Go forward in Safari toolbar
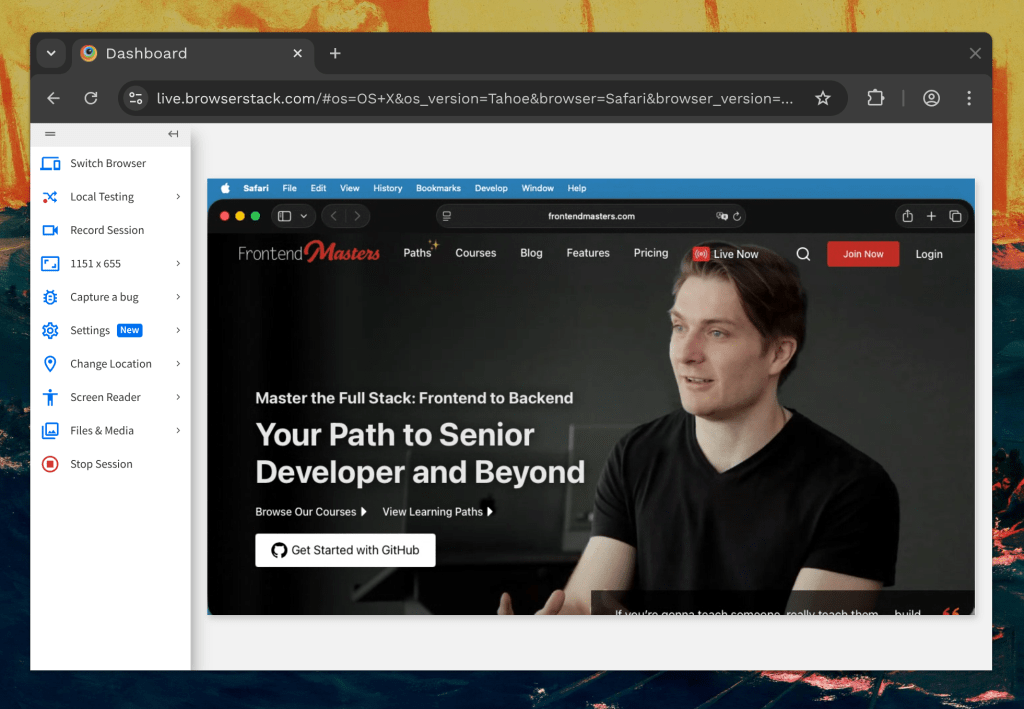The height and width of the screenshot is (709, 1024). coord(357,216)
